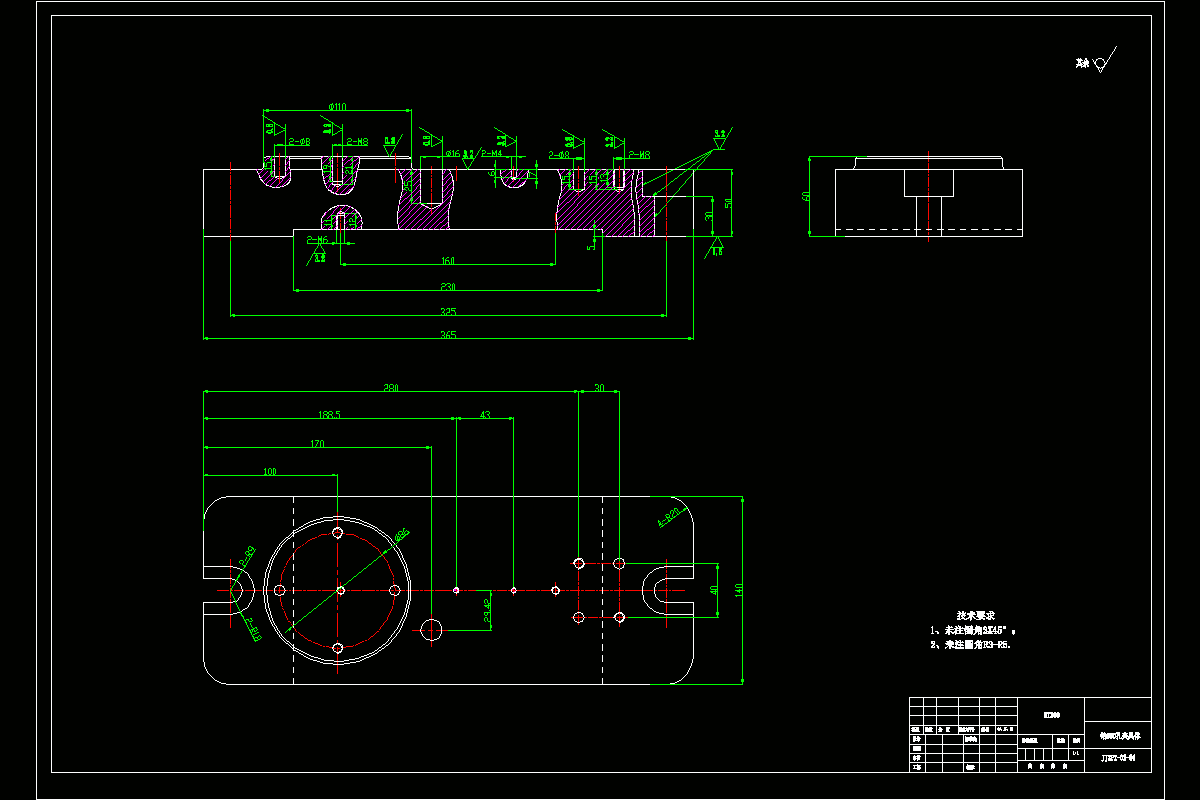Screen dimensions: 1200x800
Task: Select the 43 dimension text
Action: pyautogui.click(x=485, y=414)
